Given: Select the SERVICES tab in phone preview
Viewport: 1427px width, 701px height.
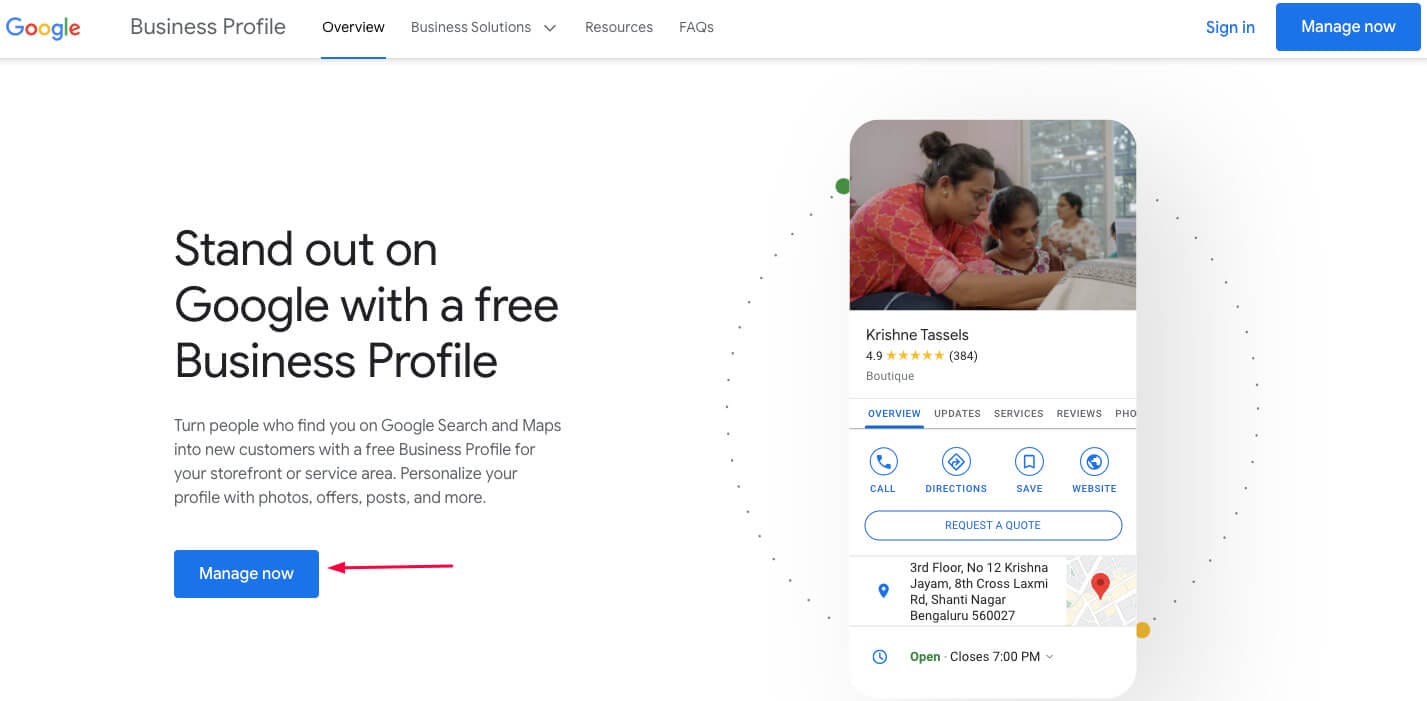Looking at the screenshot, I should click(1019, 413).
